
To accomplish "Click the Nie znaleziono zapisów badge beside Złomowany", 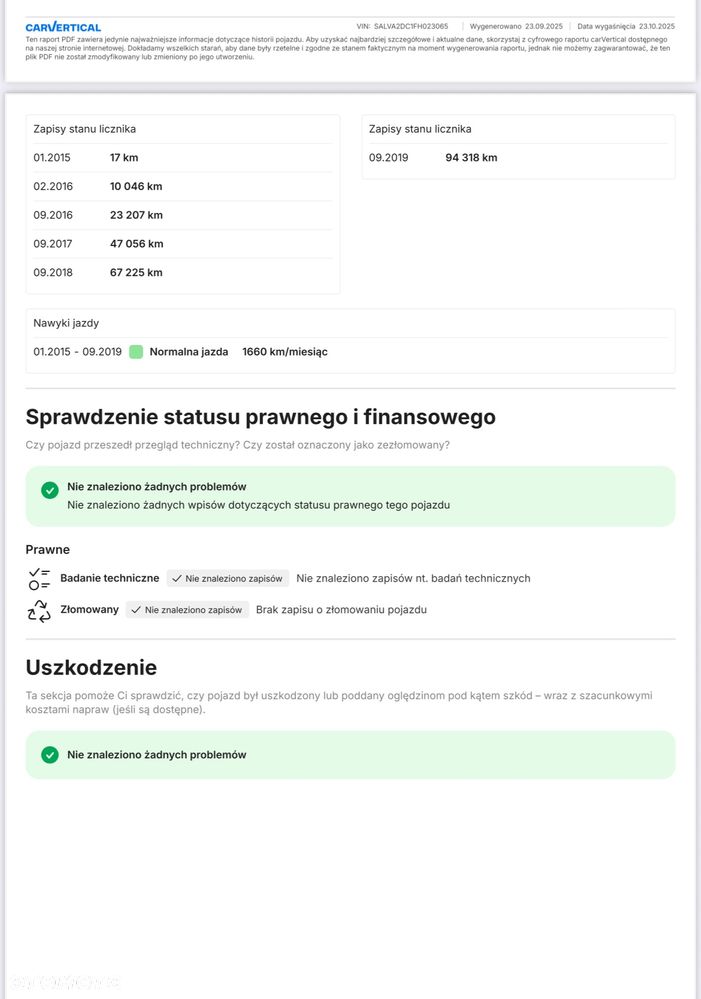I will (x=187, y=610).
